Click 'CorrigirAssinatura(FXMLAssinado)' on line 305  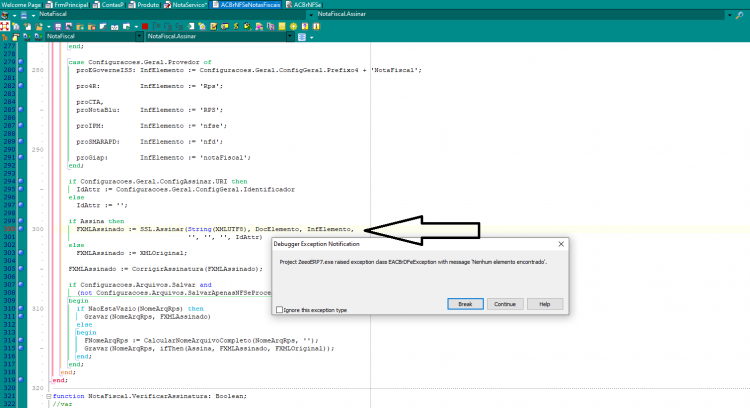(197, 269)
